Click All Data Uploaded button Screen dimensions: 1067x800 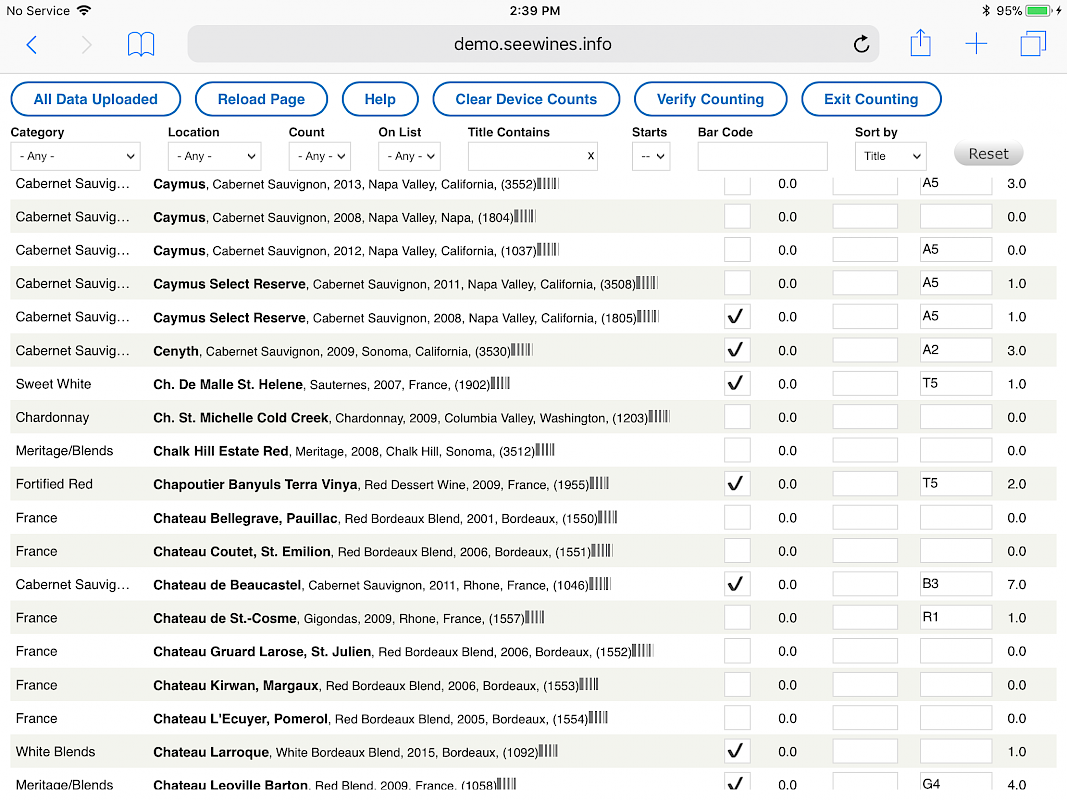96,99
